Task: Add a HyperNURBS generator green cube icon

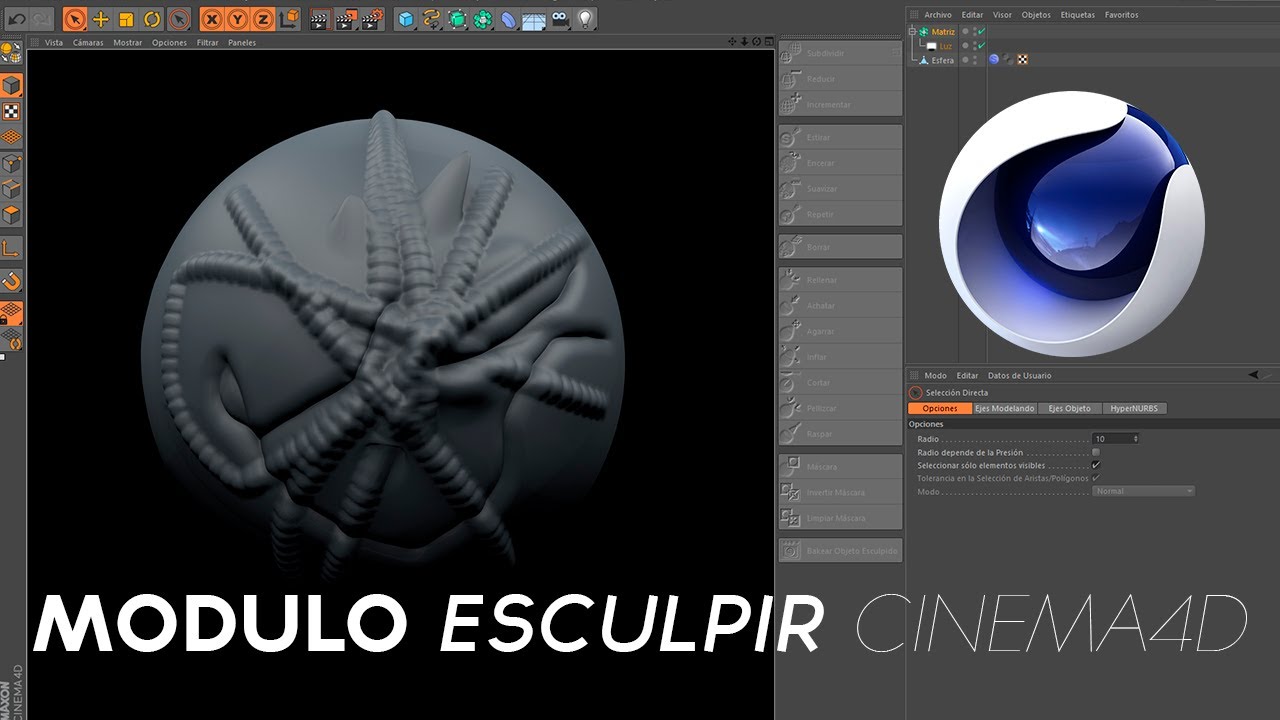Action: (x=457, y=18)
